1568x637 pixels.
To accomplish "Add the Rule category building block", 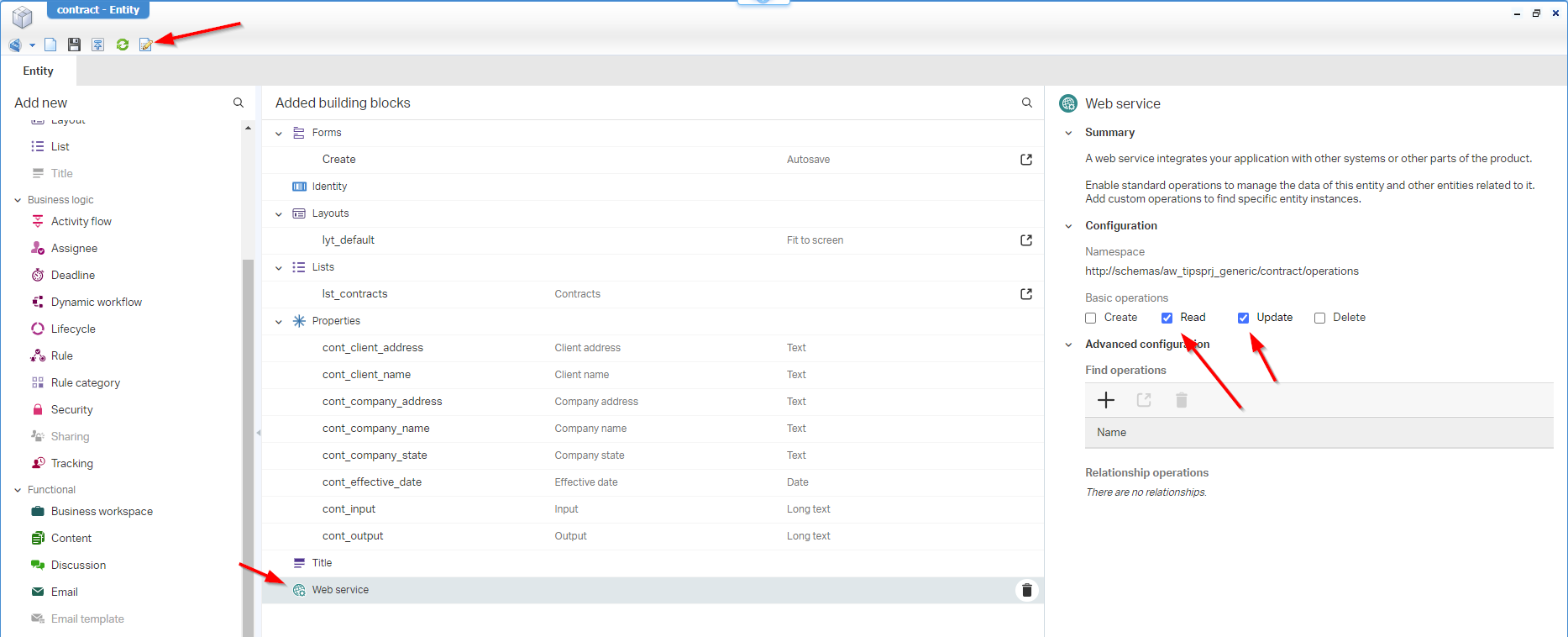I will [86, 382].
